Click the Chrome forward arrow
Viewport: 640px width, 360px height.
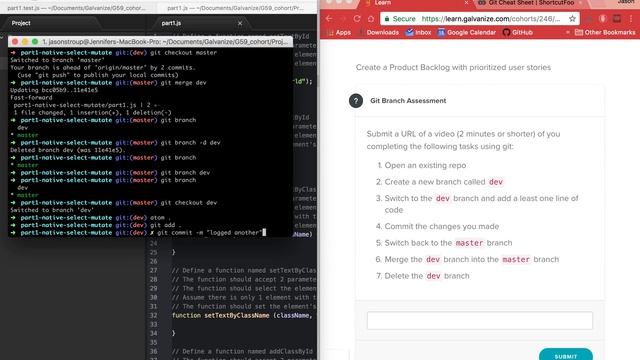(343, 19)
